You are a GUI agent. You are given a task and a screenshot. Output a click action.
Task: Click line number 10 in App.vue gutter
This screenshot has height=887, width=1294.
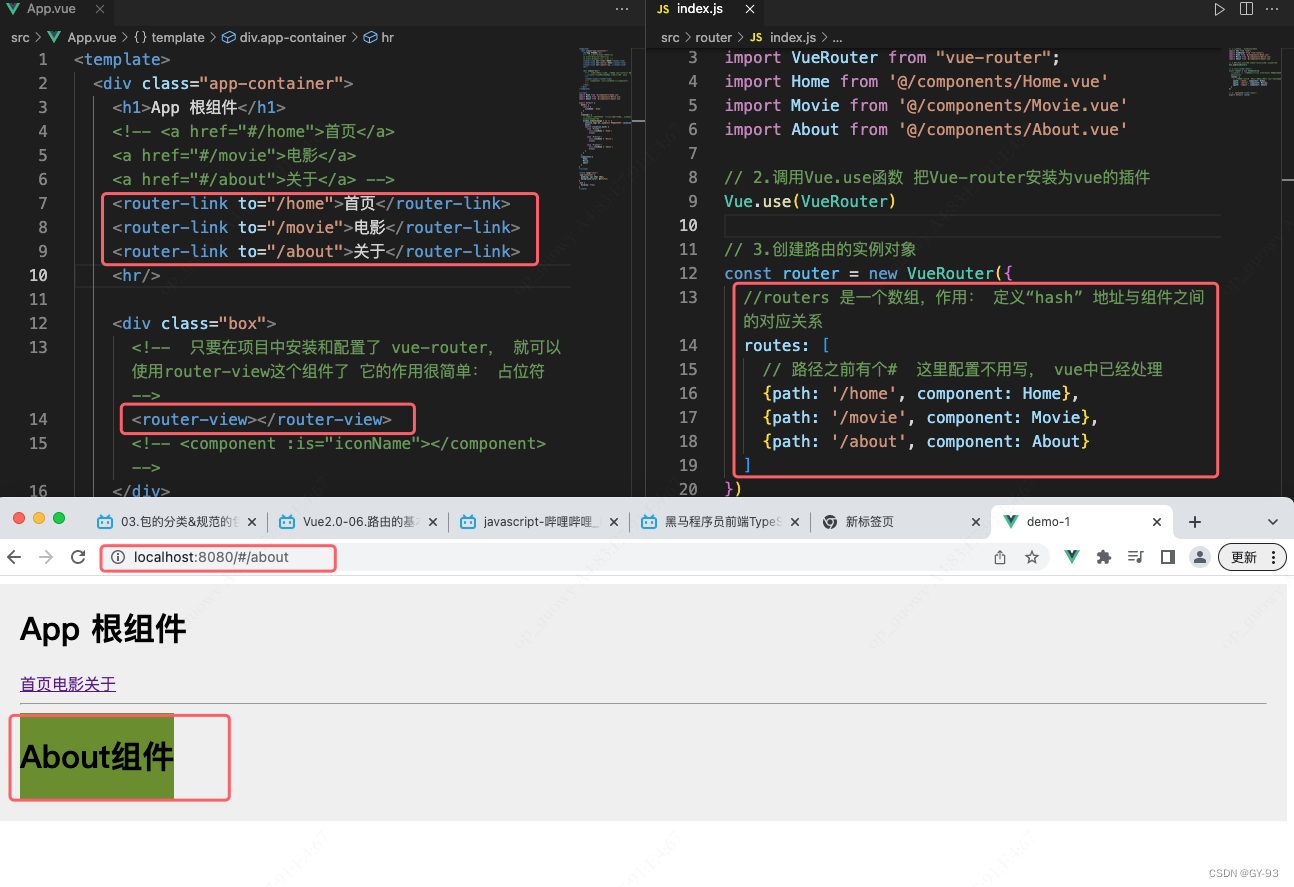pyautogui.click(x=38, y=275)
